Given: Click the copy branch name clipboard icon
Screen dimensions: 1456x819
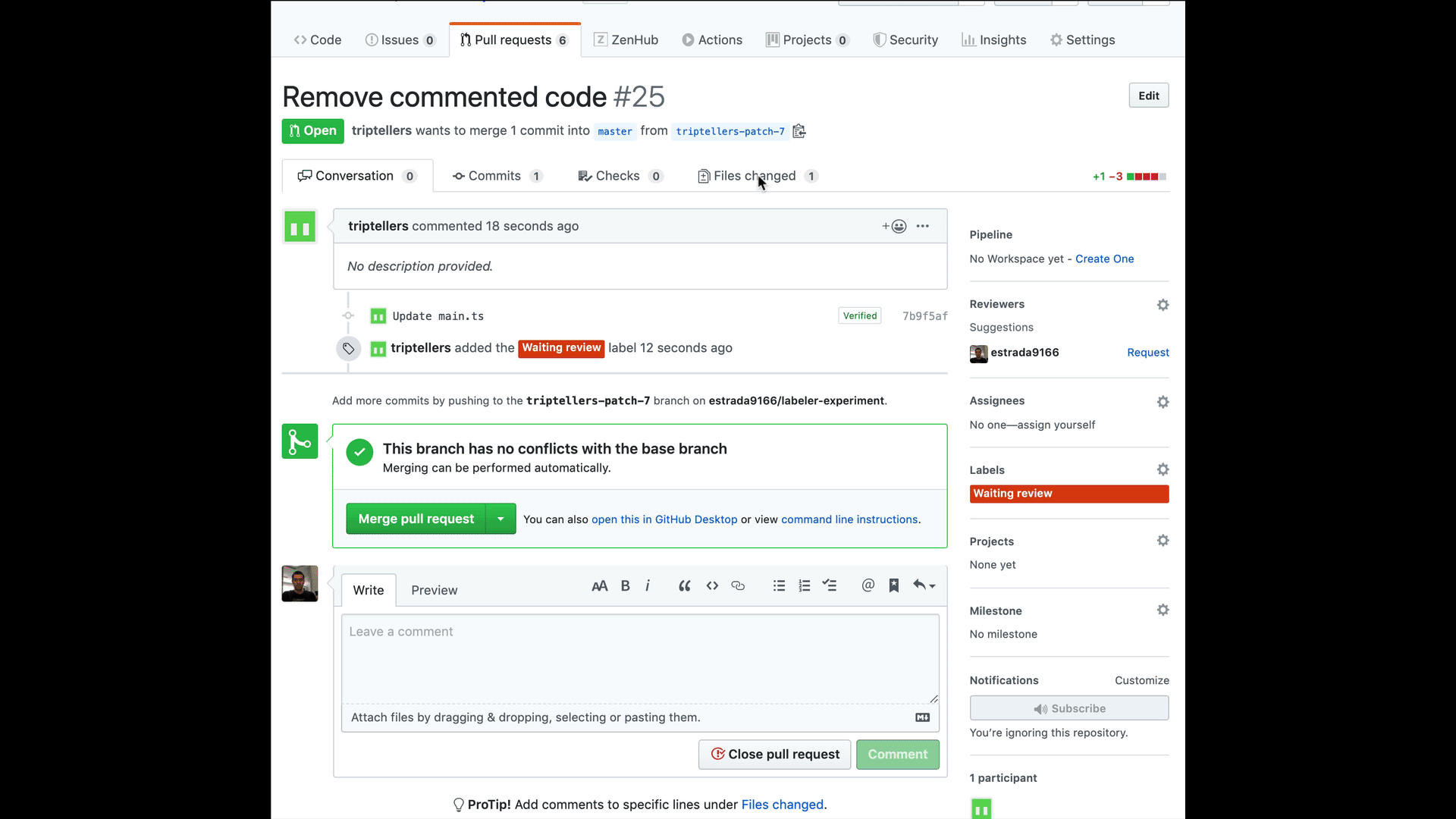Looking at the screenshot, I should point(799,131).
